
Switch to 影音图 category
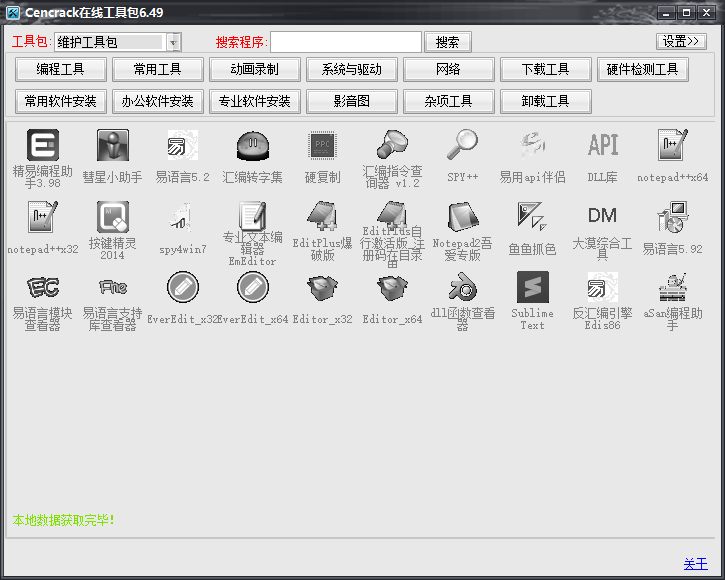(x=352, y=101)
